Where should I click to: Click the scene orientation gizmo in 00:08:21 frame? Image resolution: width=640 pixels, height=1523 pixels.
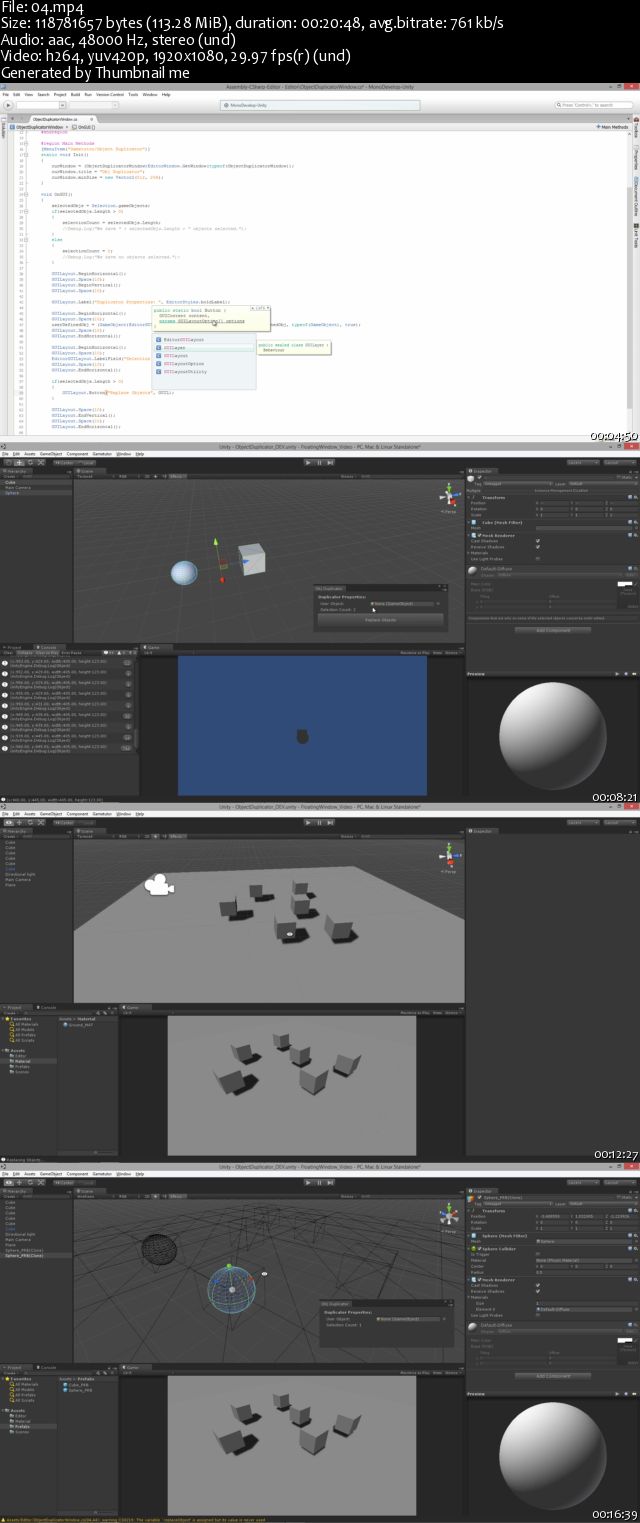coord(449,496)
